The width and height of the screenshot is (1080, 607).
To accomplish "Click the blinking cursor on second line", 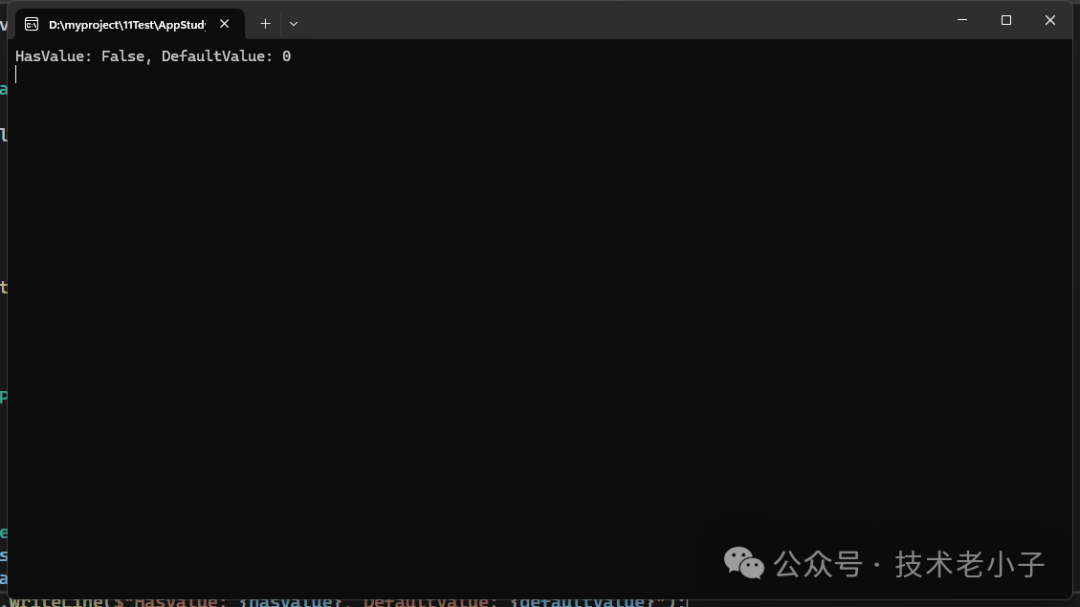I will [16, 74].
